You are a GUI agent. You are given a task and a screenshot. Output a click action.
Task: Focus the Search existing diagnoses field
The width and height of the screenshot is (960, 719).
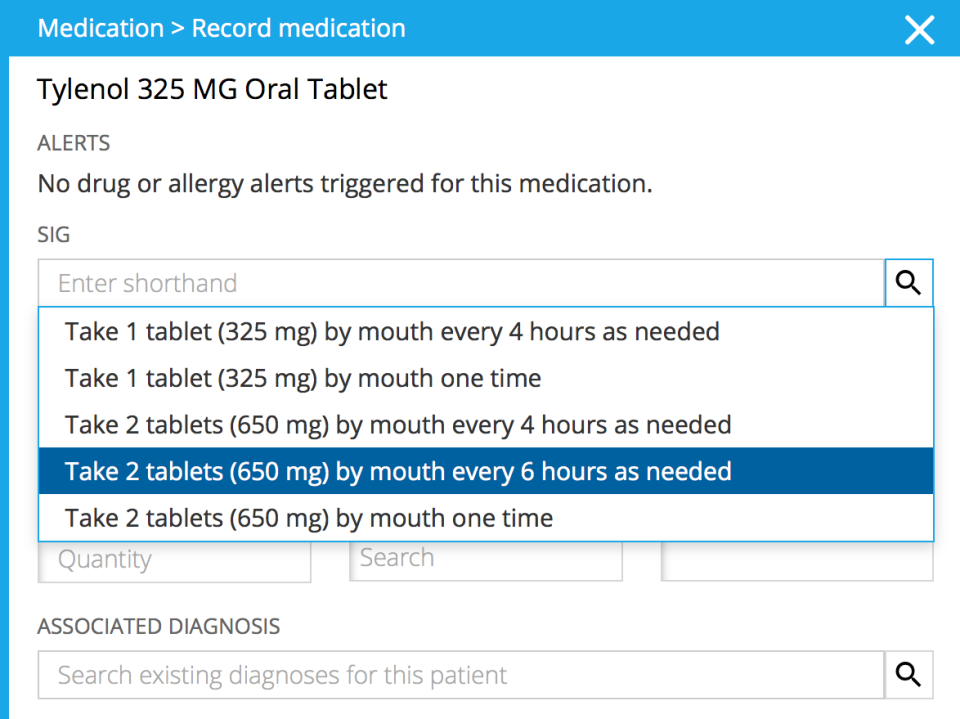click(461, 675)
